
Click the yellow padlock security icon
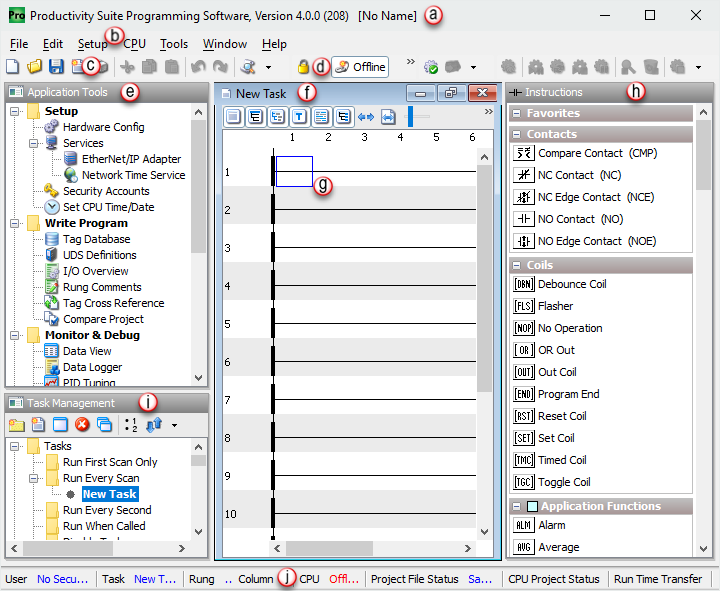[x=304, y=67]
